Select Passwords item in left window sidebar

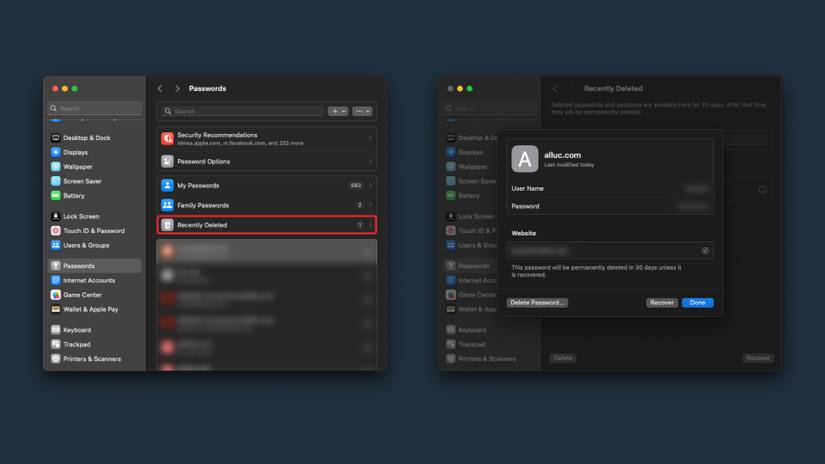[95, 266]
